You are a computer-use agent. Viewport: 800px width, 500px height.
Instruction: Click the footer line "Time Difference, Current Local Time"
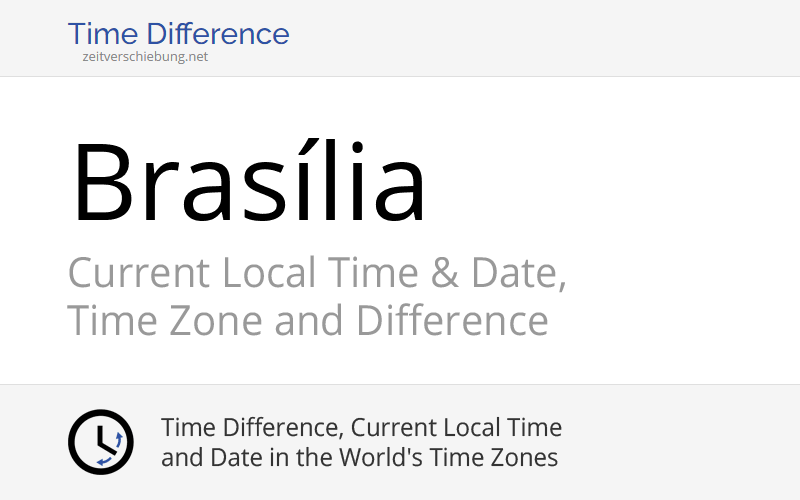coord(361,428)
